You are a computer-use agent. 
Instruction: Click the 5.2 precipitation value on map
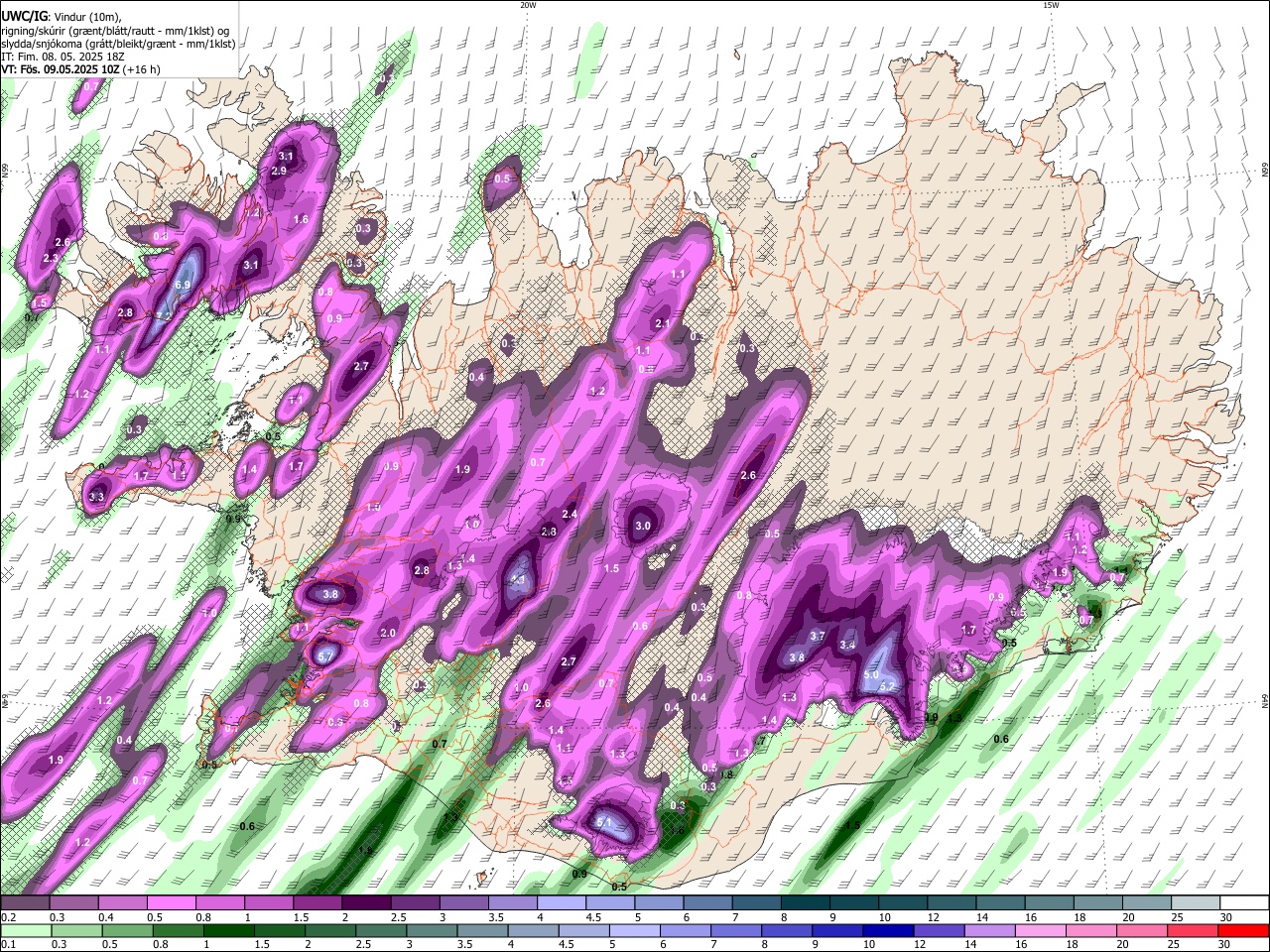coord(887,686)
